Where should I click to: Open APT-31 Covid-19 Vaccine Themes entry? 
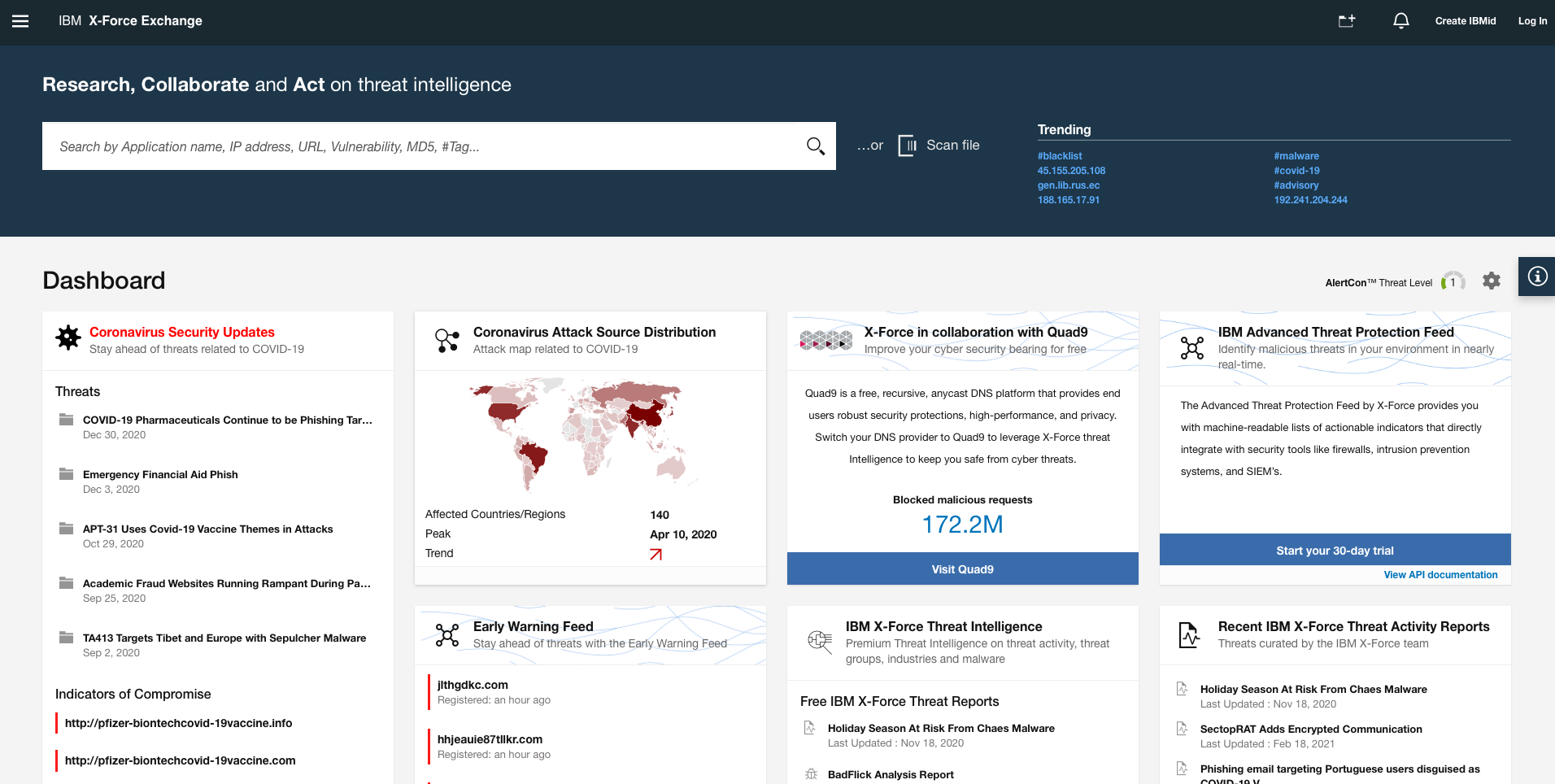[x=207, y=529]
